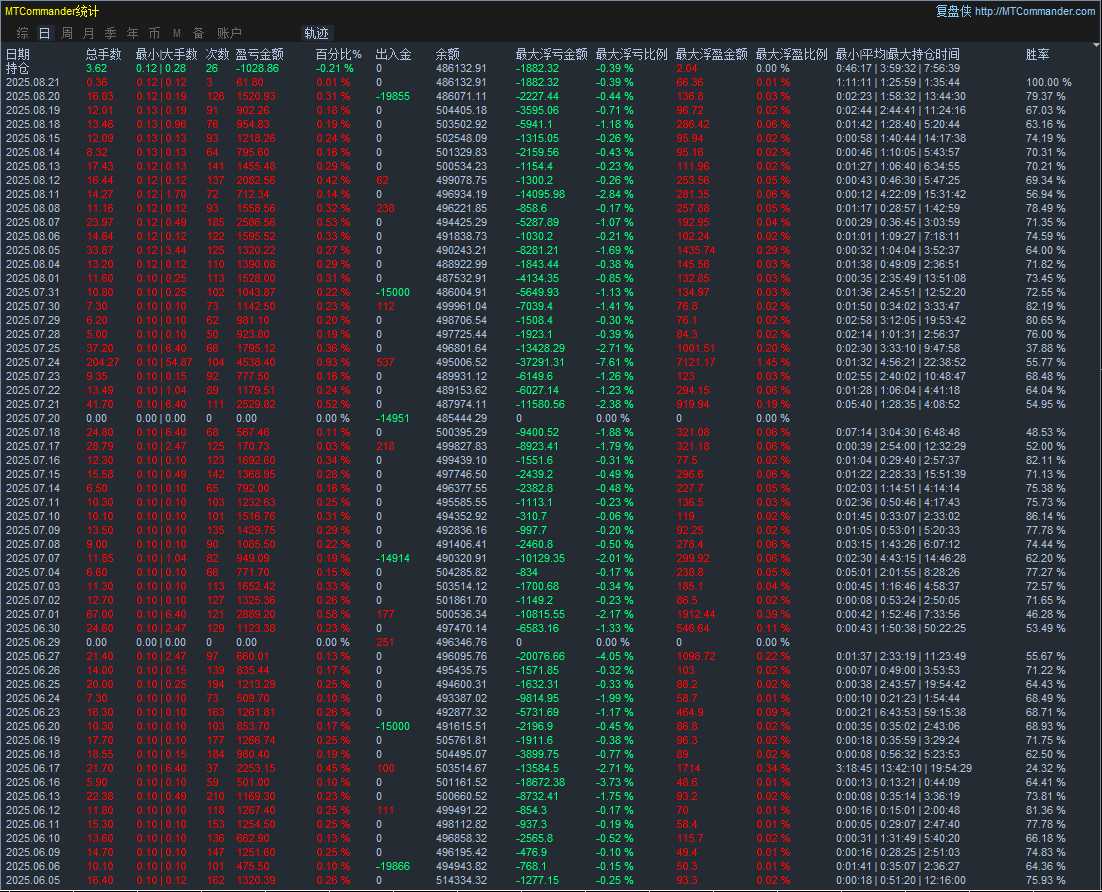Select the 日 daily tab
The image size is (1102, 892).
[44, 33]
